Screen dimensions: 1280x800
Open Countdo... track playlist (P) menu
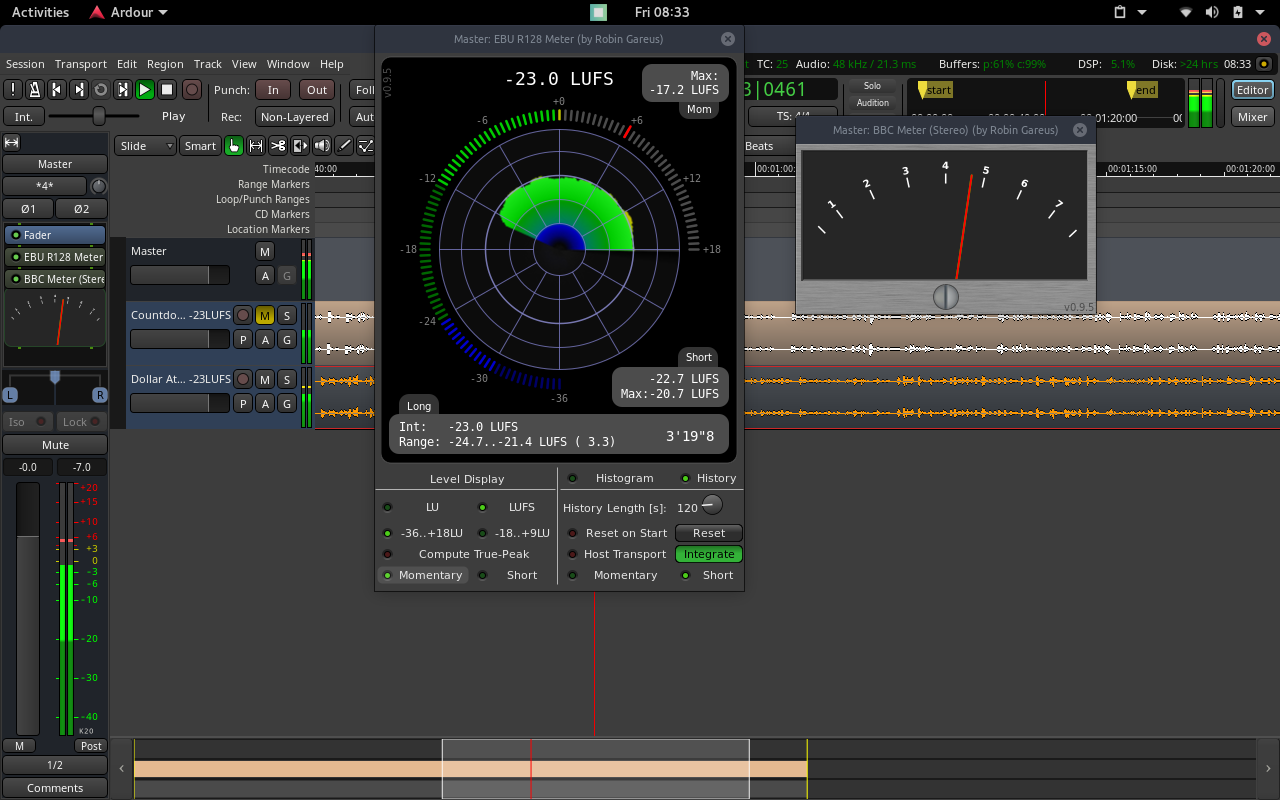[x=242, y=339]
